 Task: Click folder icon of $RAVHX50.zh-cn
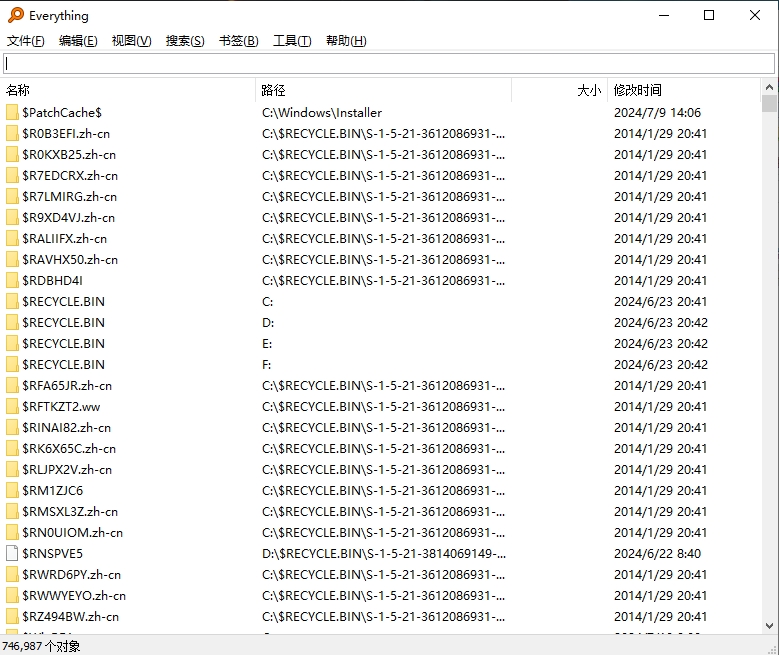12,259
